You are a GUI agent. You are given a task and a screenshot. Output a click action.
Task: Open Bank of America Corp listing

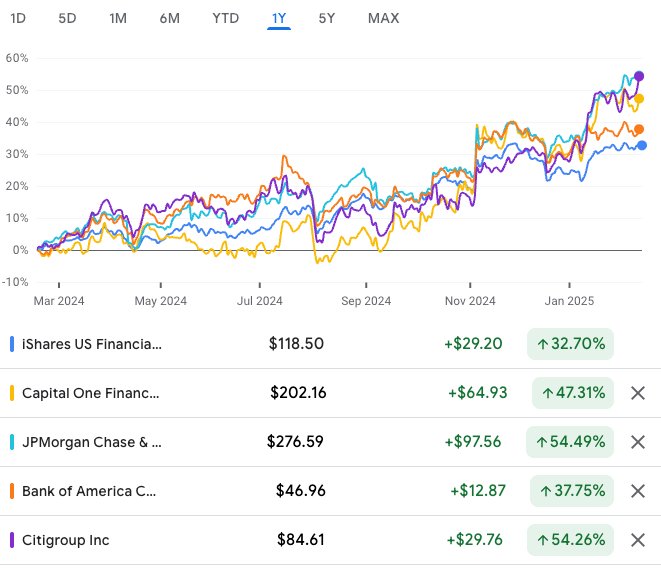coord(89,491)
